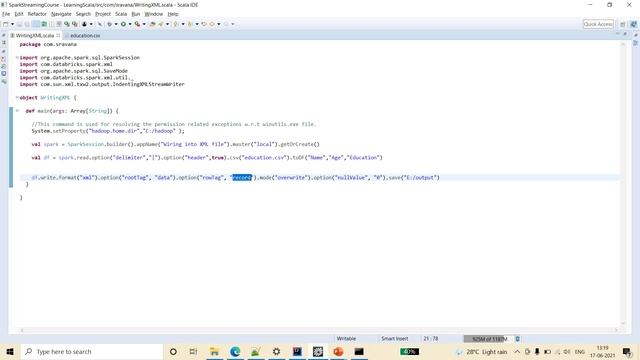
Task: Minimize the editor view
Action: 618,34
